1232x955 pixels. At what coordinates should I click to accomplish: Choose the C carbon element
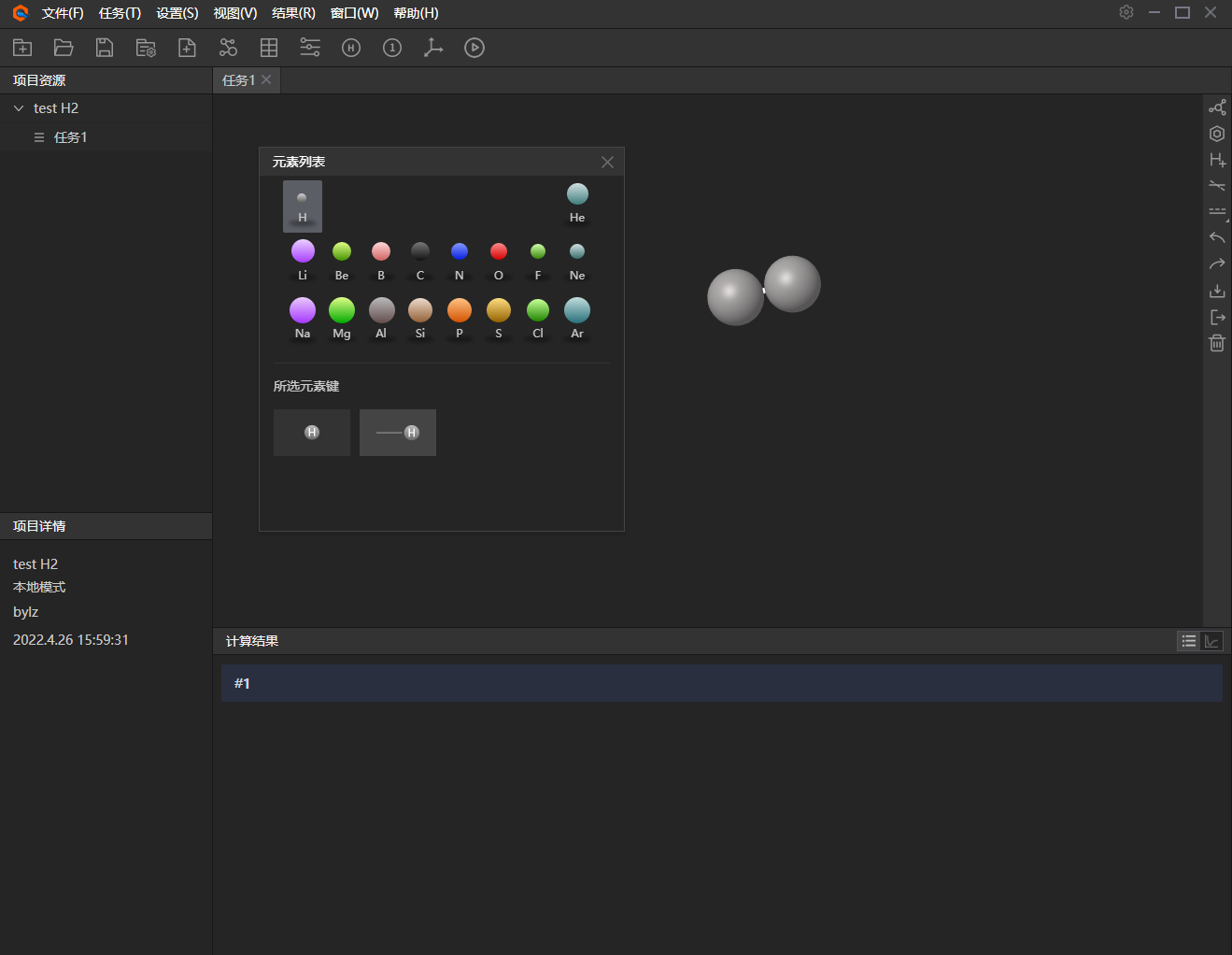point(420,261)
